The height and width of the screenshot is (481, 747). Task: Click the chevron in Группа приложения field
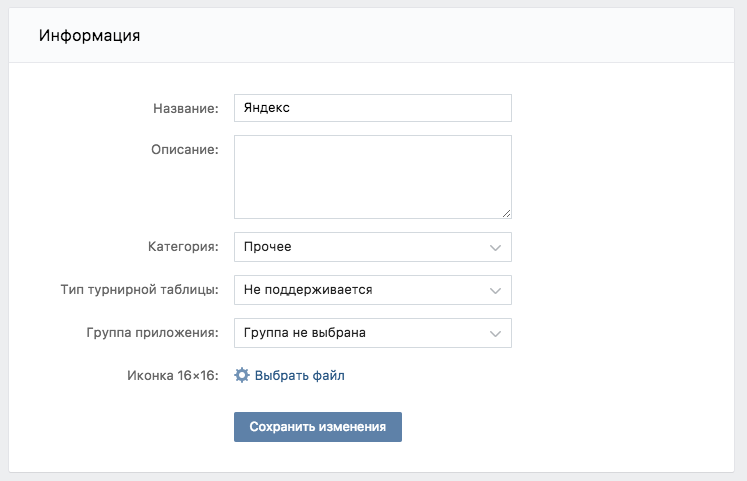pos(495,333)
